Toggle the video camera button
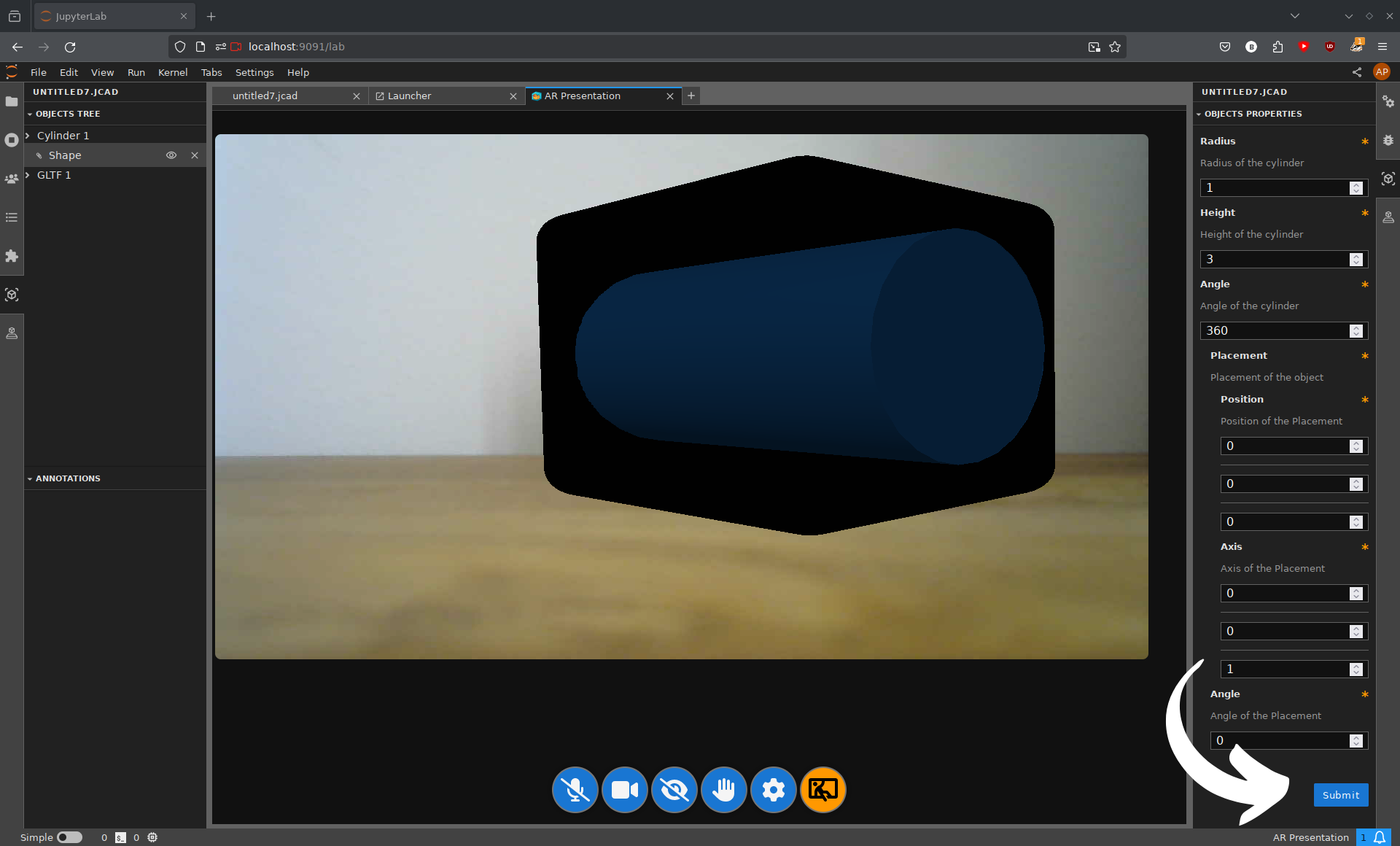Screen dimensions: 1400x846 click(x=624, y=790)
